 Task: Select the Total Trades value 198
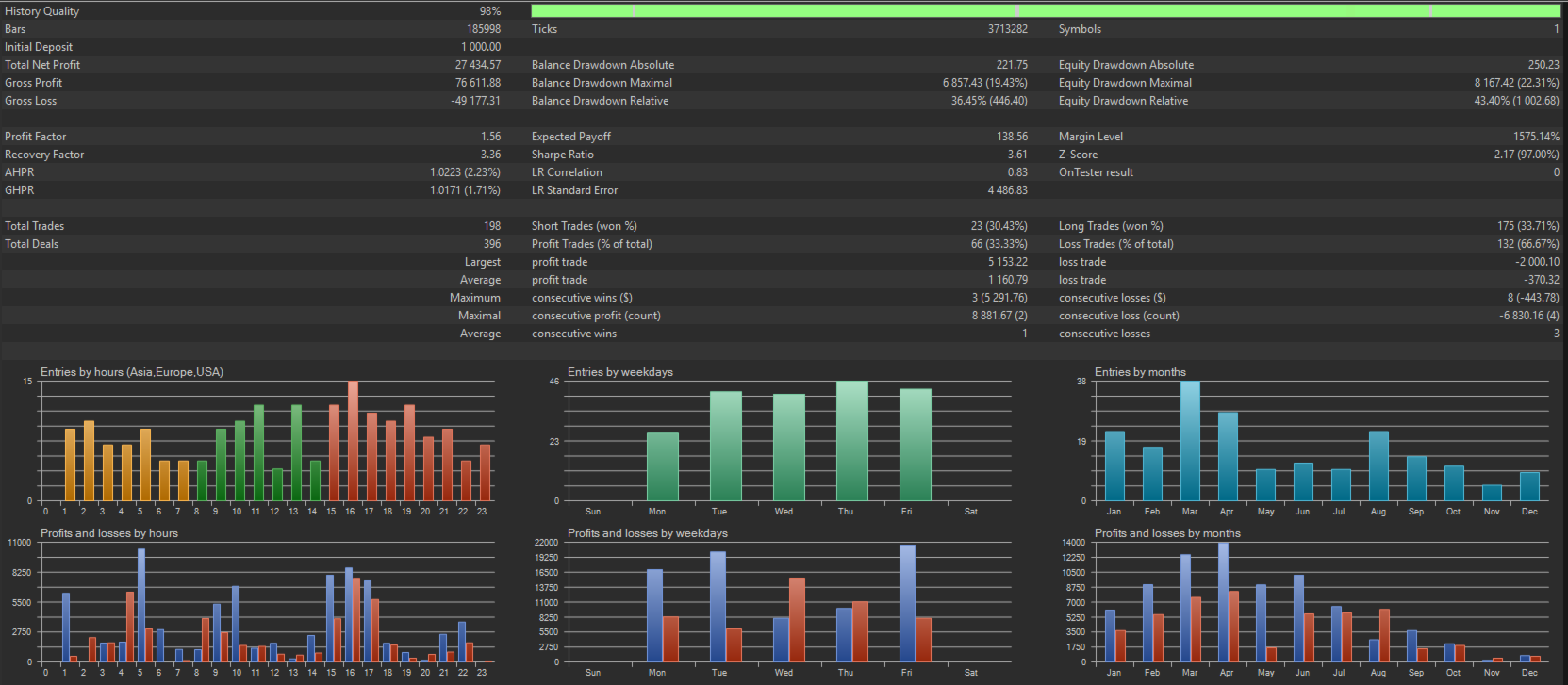point(492,226)
